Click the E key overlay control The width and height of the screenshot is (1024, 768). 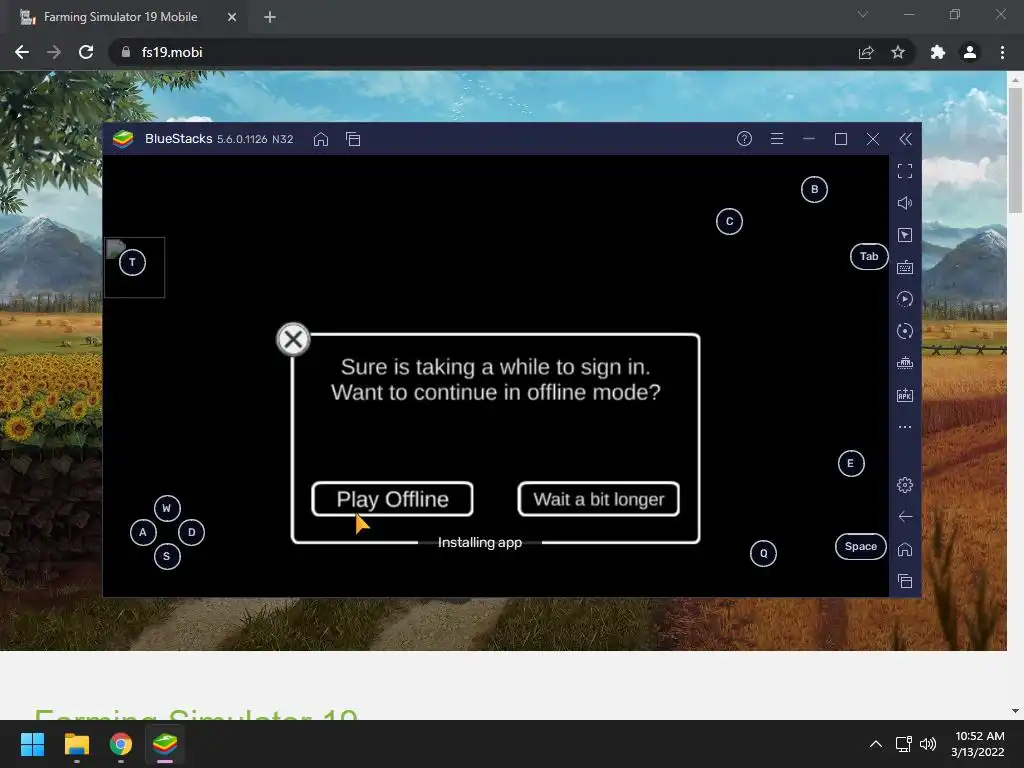tap(850, 464)
